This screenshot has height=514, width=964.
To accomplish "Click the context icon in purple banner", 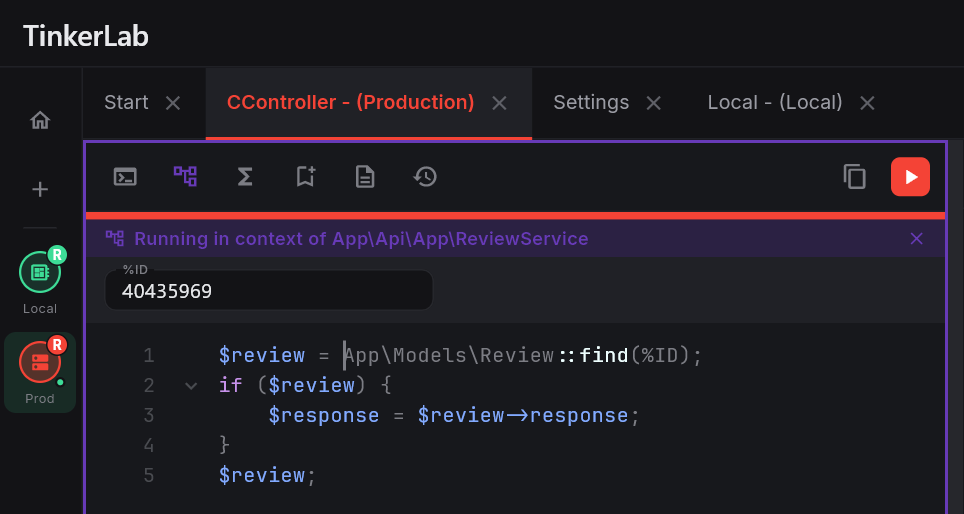I will [115, 239].
